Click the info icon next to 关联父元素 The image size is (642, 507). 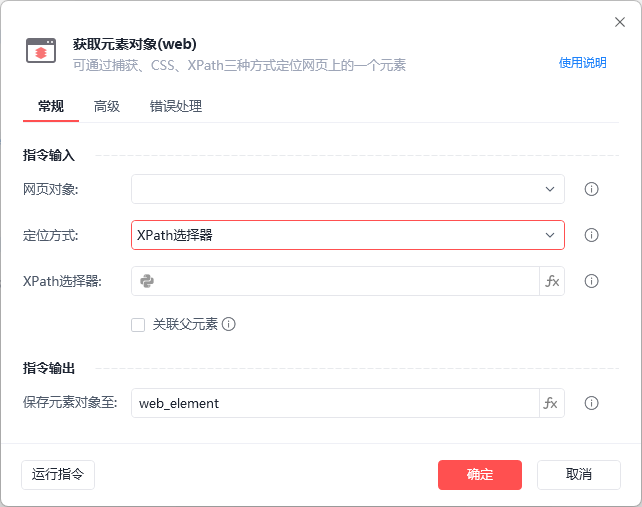(x=229, y=324)
